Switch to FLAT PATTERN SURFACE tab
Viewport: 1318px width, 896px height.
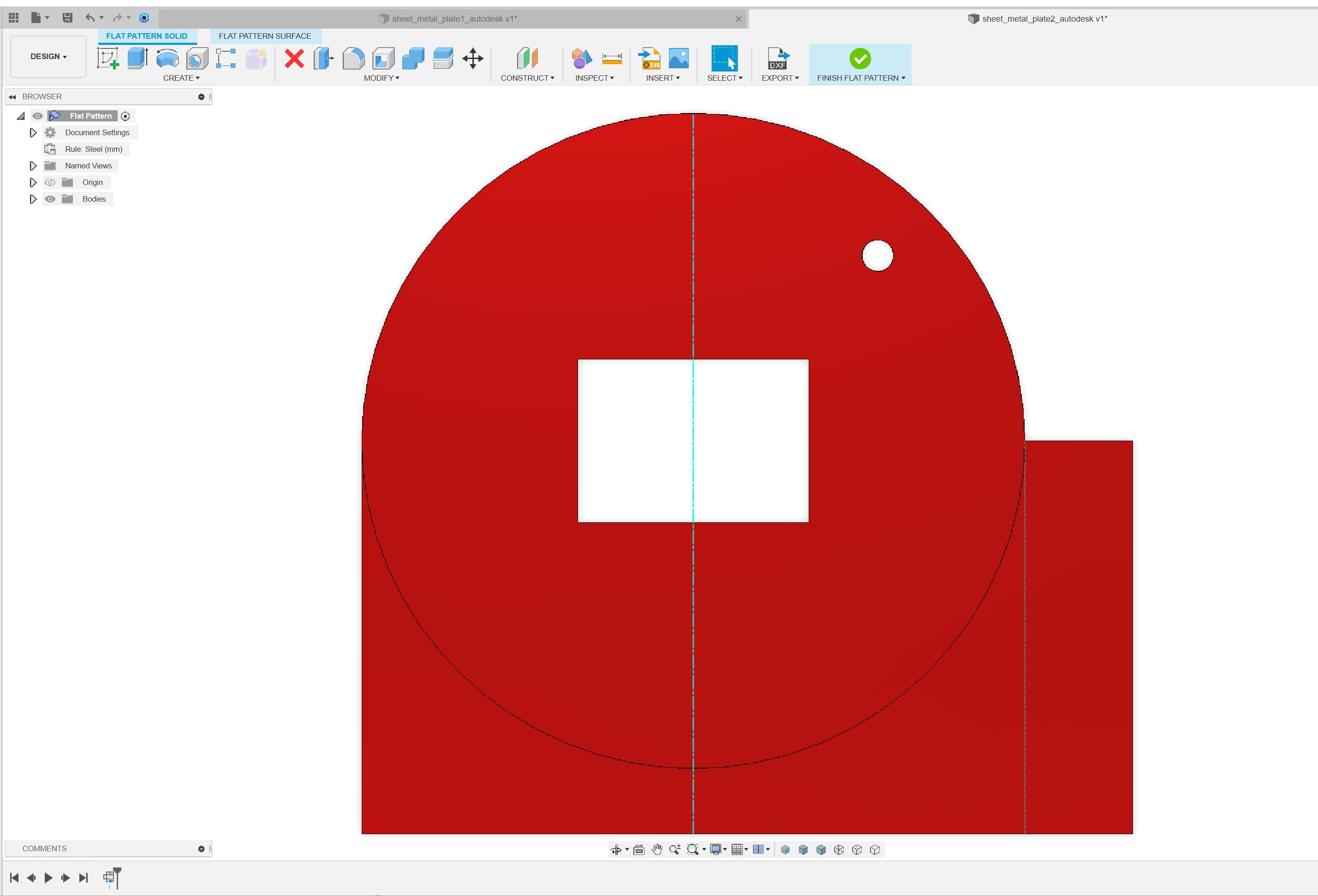click(x=265, y=36)
